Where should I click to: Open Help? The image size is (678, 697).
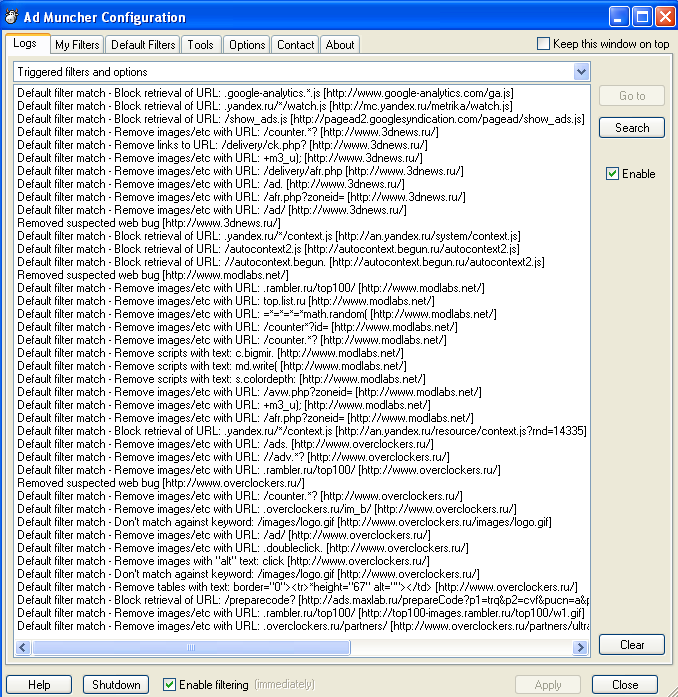click(x=39, y=685)
